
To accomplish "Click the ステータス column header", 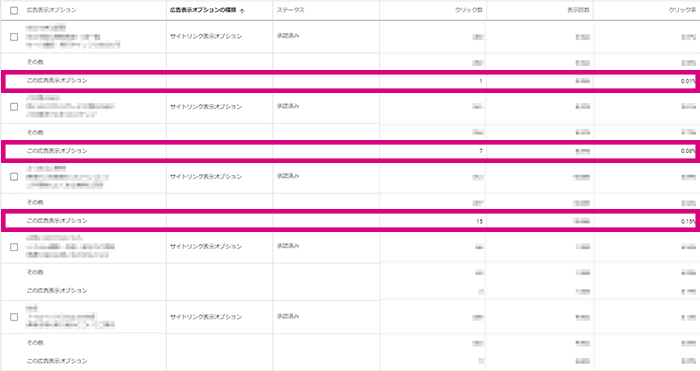I will point(290,10).
